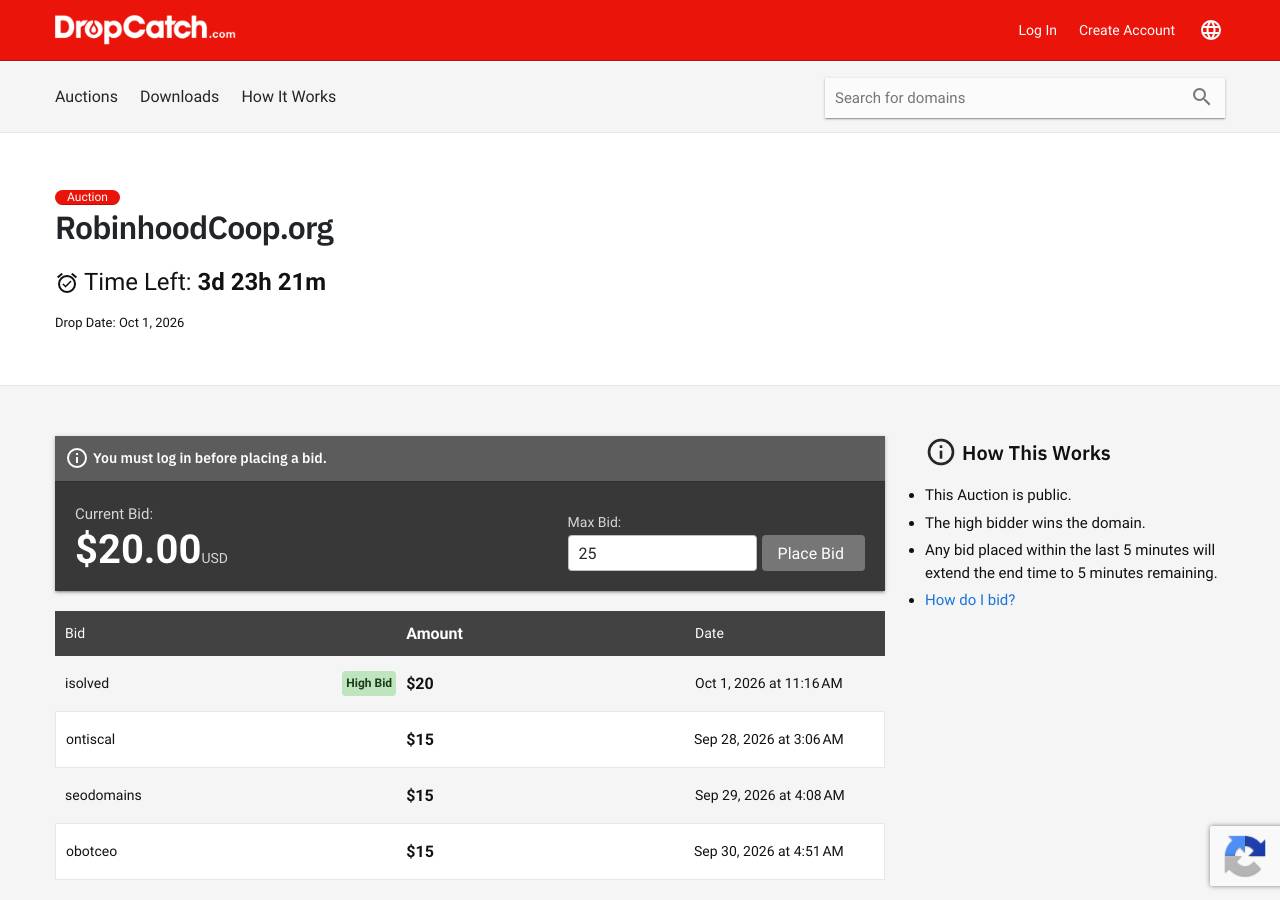Select bidder name isolved

pos(87,683)
